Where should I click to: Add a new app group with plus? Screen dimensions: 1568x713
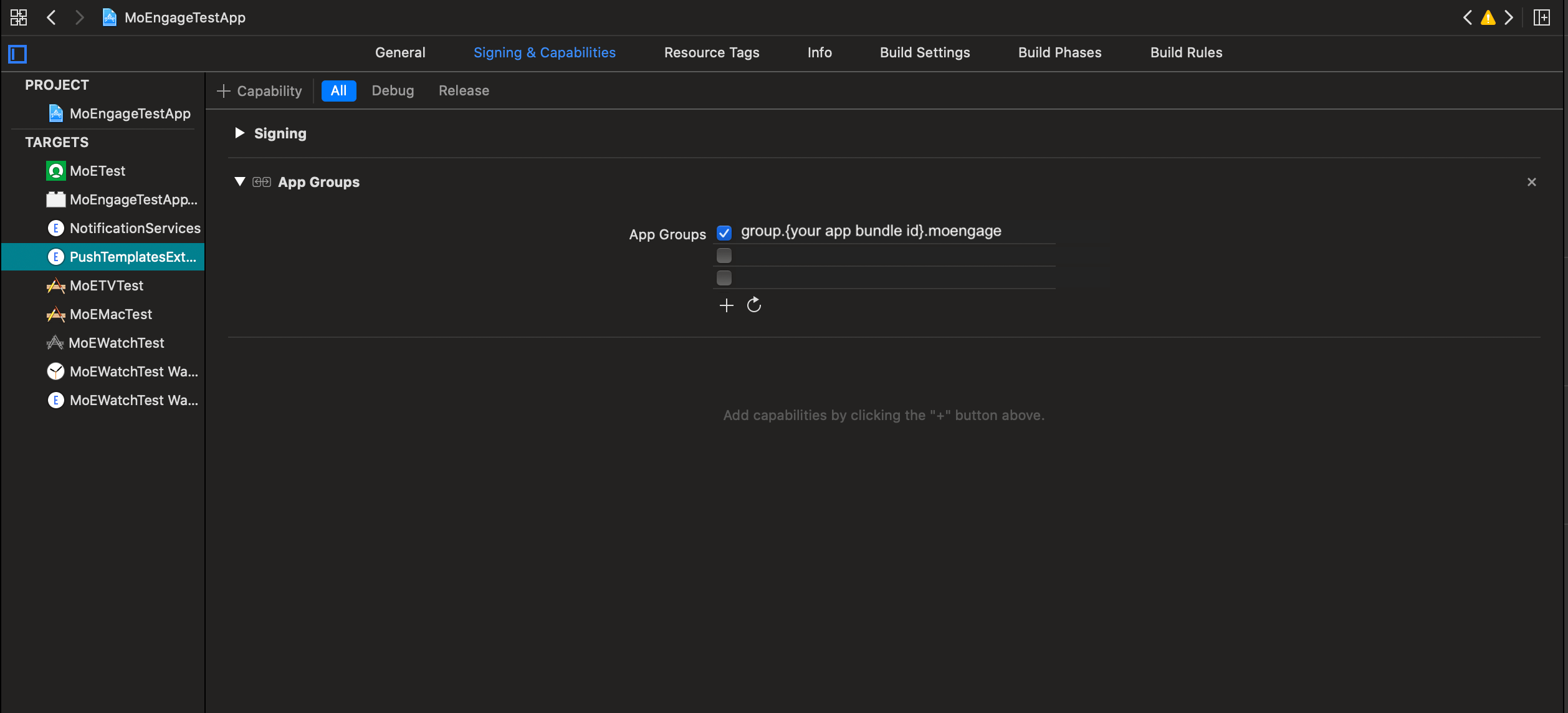tap(727, 305)
